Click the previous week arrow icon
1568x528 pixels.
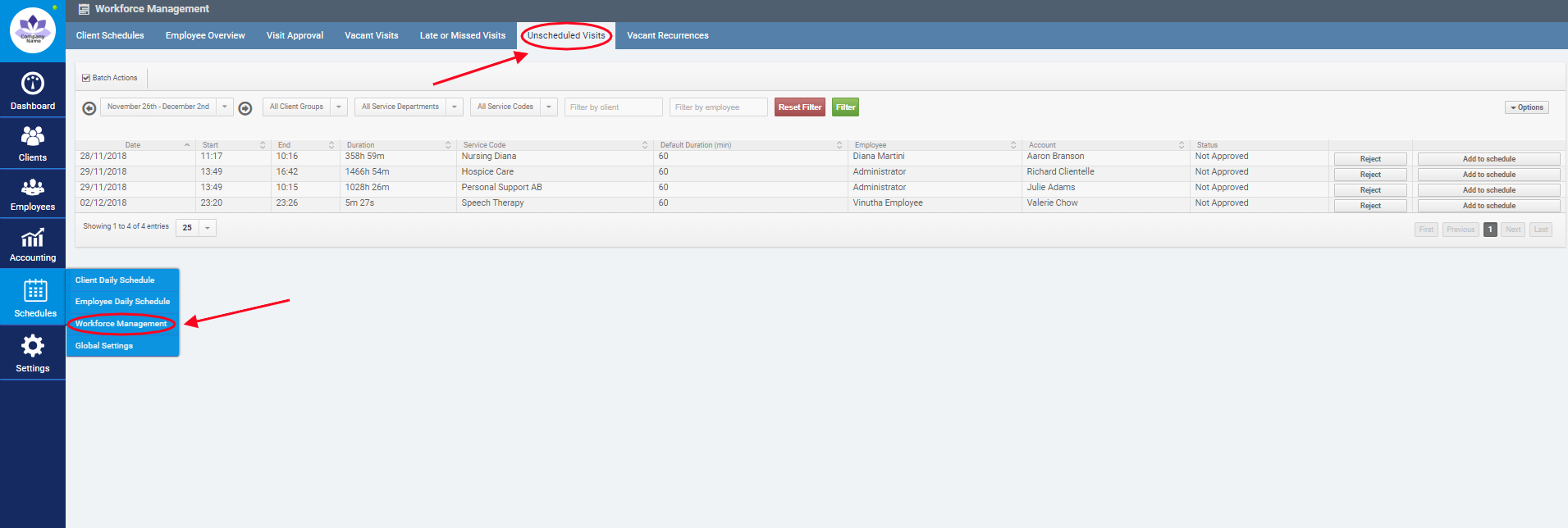pos(89,108)
